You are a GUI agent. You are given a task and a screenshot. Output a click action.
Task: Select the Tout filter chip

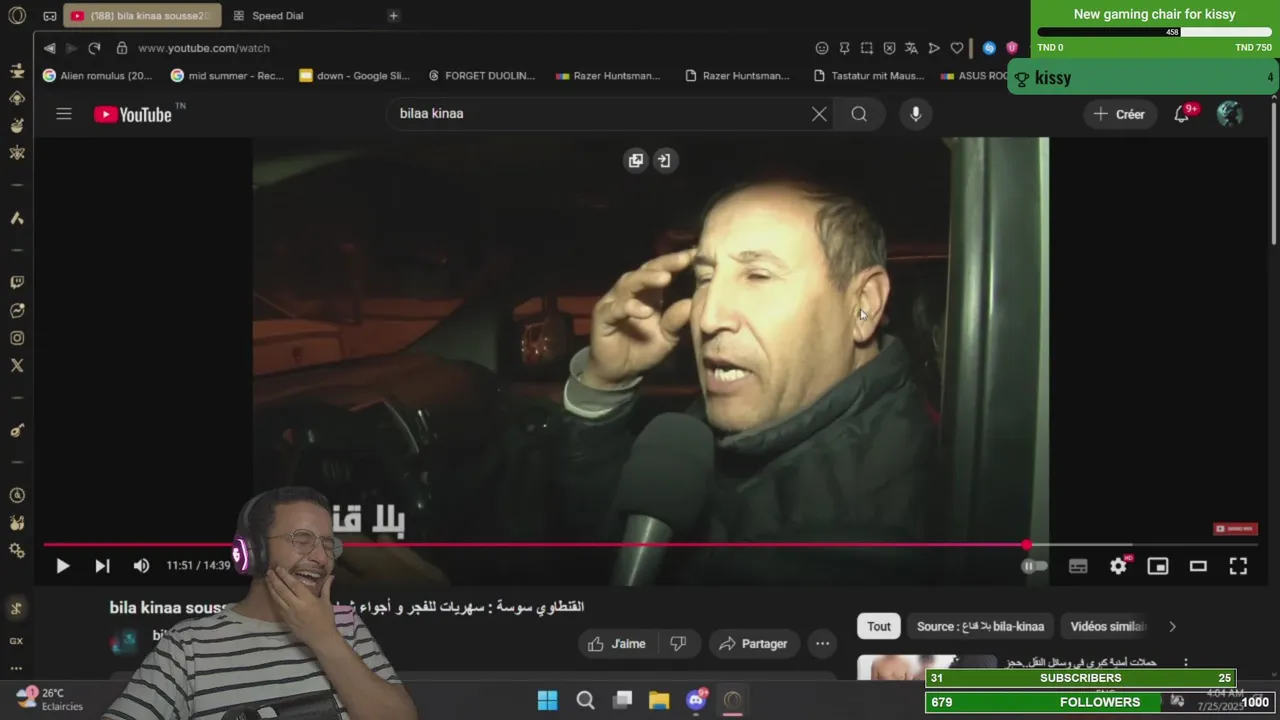(879, 627)
